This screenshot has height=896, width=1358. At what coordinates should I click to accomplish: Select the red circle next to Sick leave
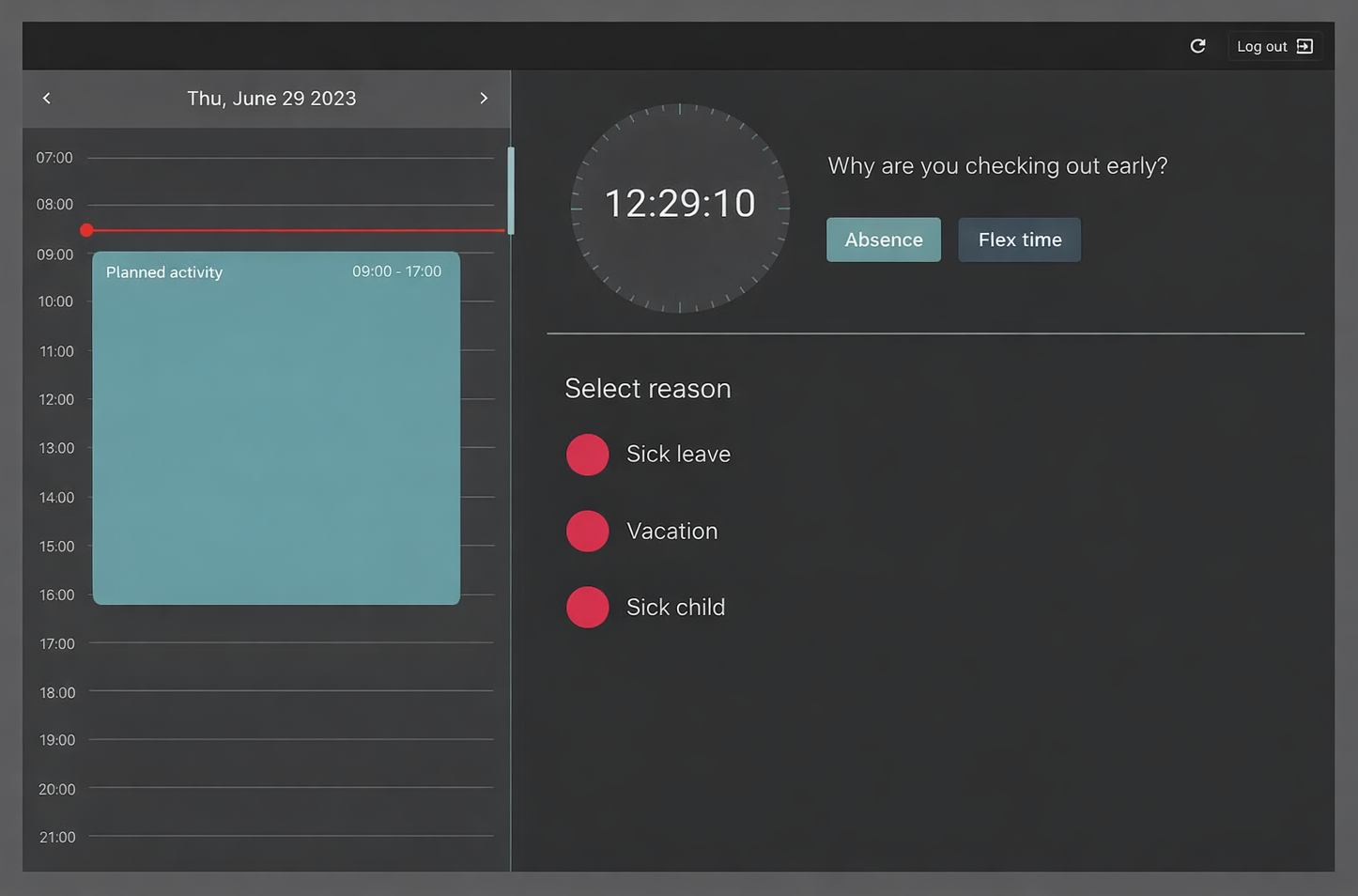tap(588, 455)
